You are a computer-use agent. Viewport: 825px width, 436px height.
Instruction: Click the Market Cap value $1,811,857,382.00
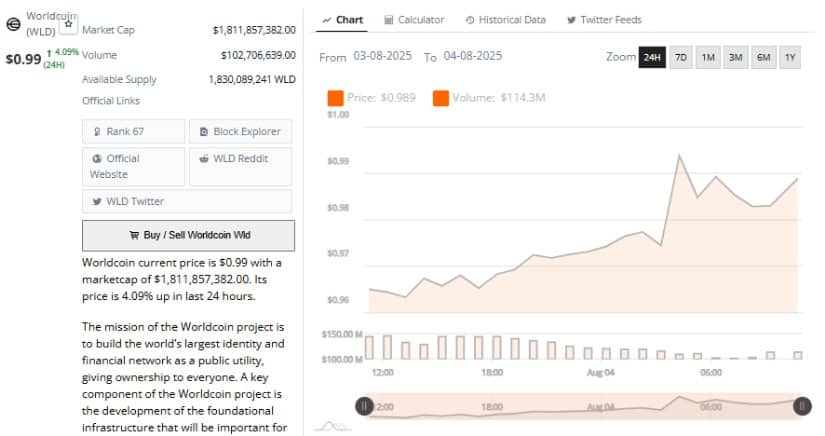click(x=254, y=30)
